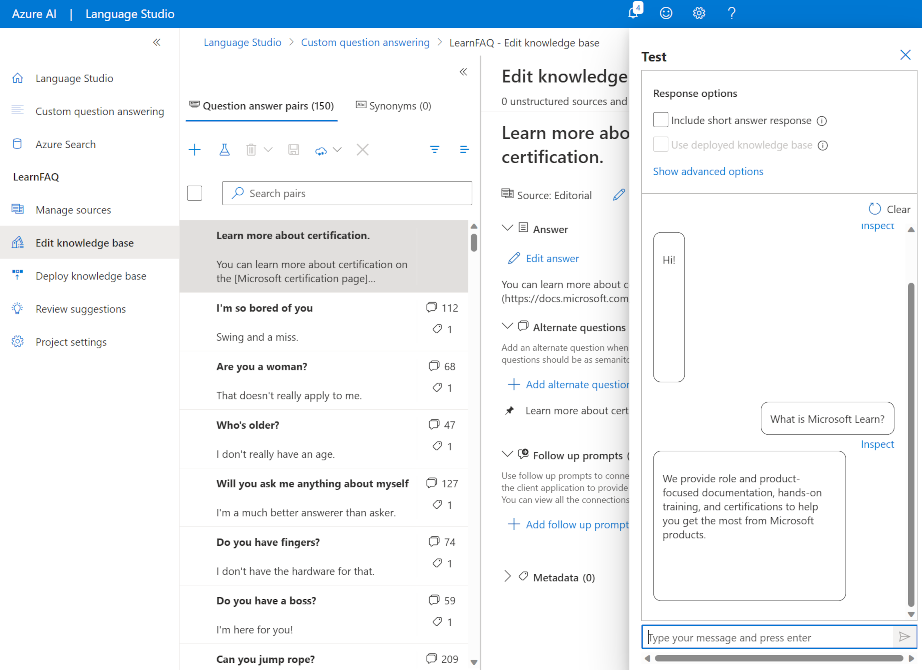Click the Review suggestions lightbulb icon
922x670 pixels.
pyautogui.click(x=18, y=308)
